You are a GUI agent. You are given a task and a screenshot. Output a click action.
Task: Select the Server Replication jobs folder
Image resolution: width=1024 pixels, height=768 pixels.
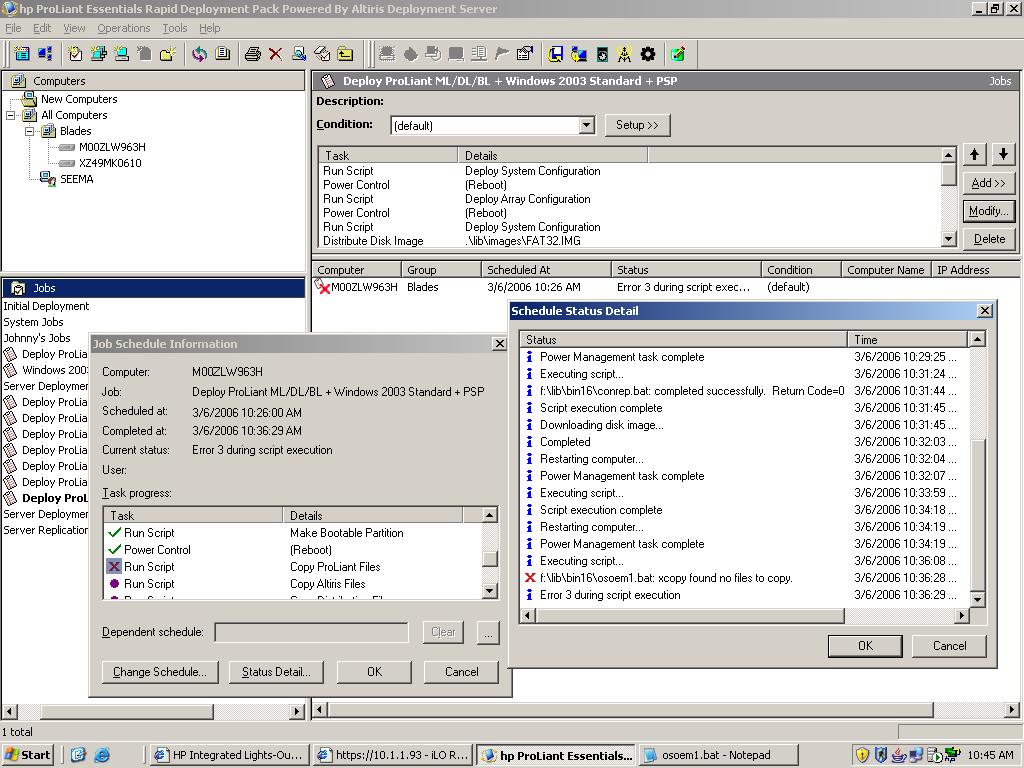46,530
